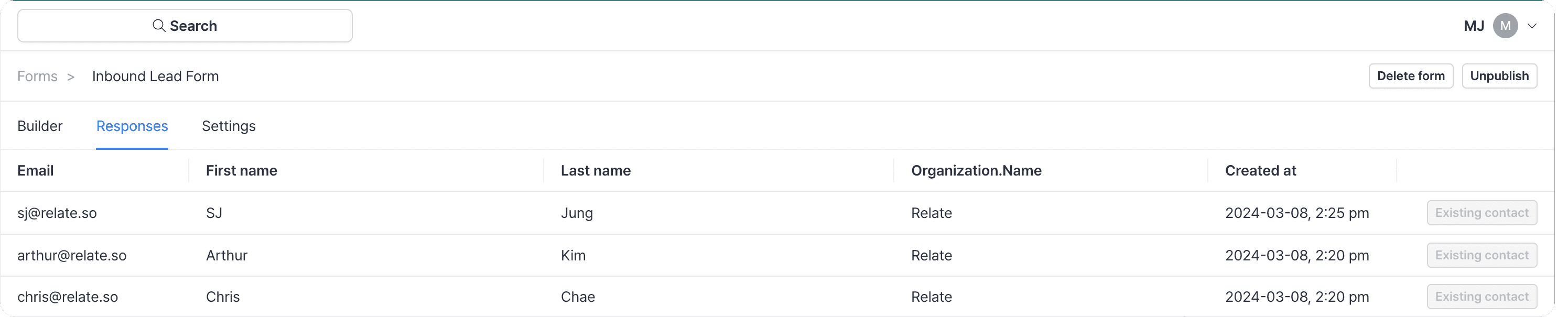Click the Created at column header
1568x317 pixels.
[x=1260, y=170]
